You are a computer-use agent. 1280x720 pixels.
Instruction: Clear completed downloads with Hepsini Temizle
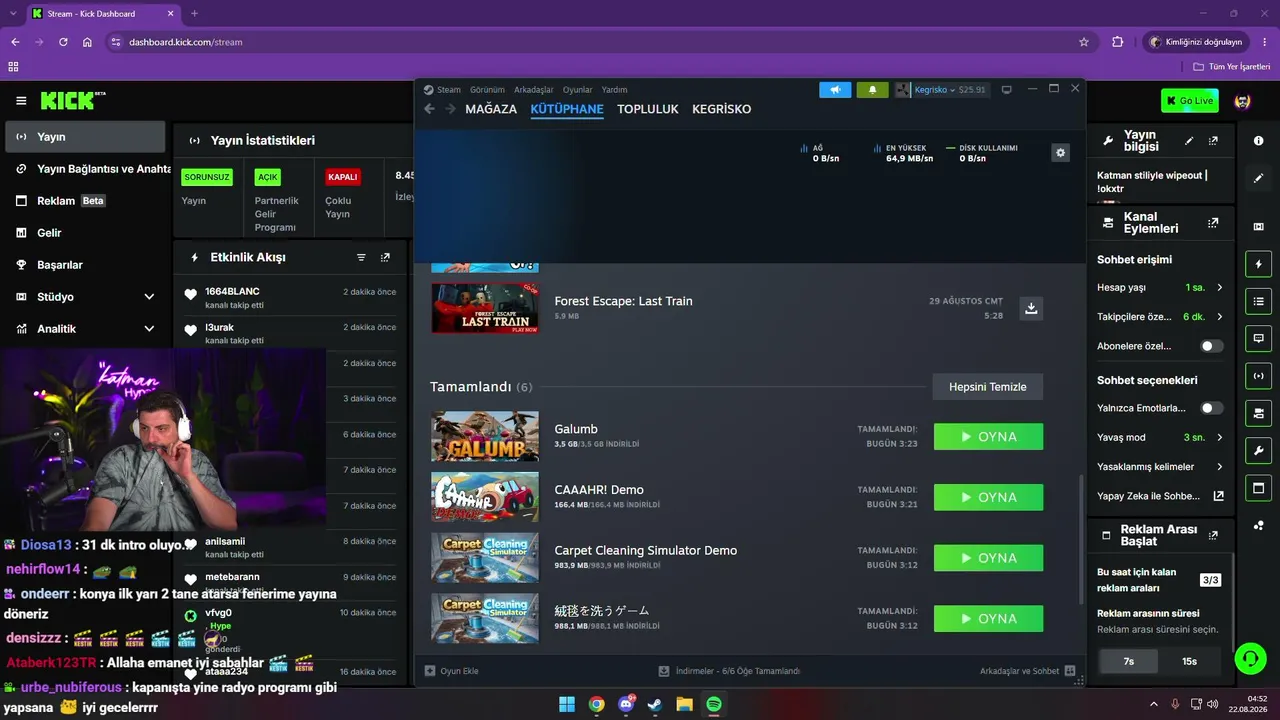[x=988, y=387]
